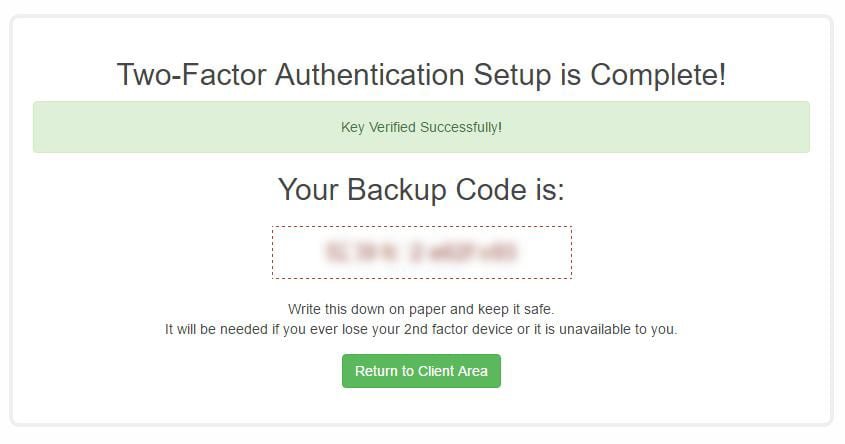Click the Key Verified Successfully! message
Viewport: 845px width, 444px height.
click(421, 127)
